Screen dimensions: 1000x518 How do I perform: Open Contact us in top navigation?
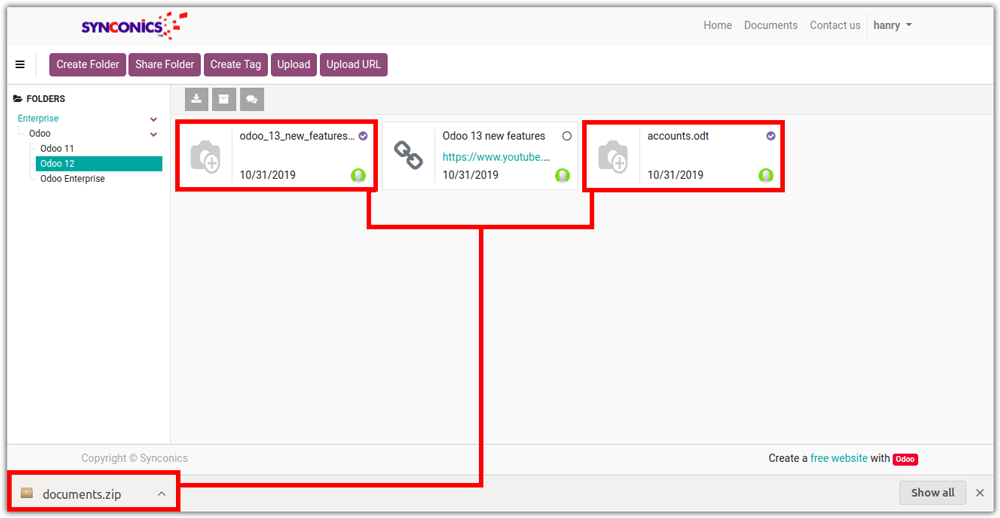[x=834, y=26]
